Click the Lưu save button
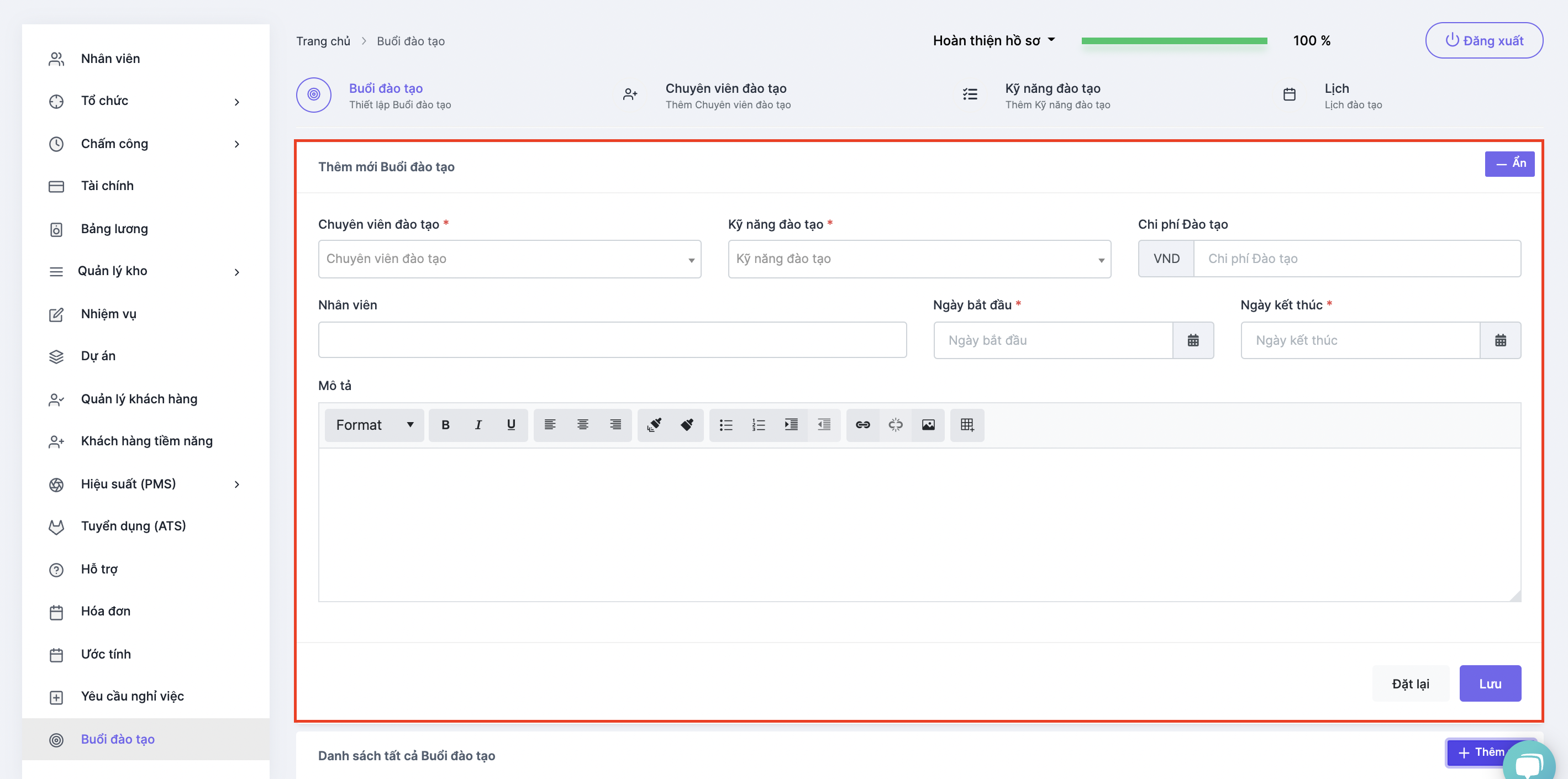This screenshot has width=1568, height=779. coord(1490,683)
